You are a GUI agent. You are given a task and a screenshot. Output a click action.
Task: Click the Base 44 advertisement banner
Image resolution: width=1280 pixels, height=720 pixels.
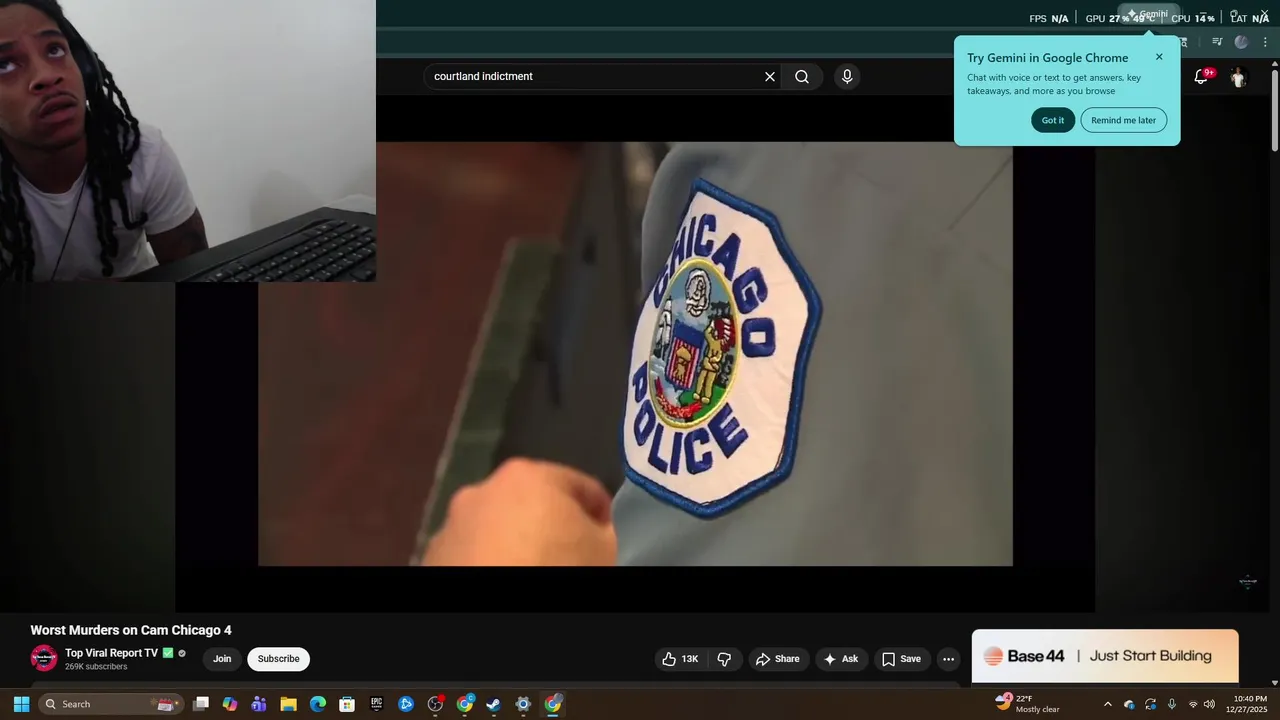1105,656
